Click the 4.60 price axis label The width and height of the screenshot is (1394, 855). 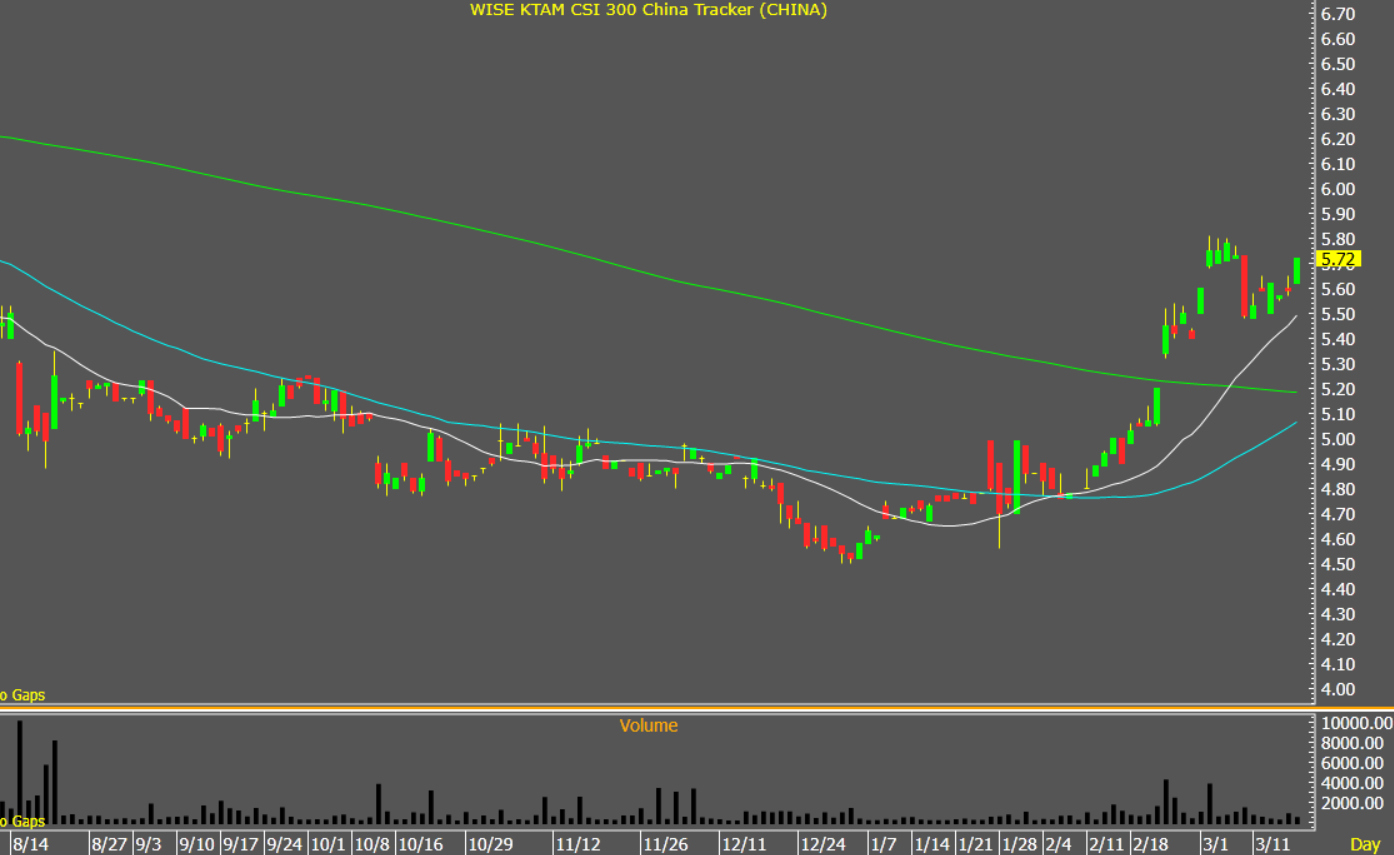(1338, 539)
